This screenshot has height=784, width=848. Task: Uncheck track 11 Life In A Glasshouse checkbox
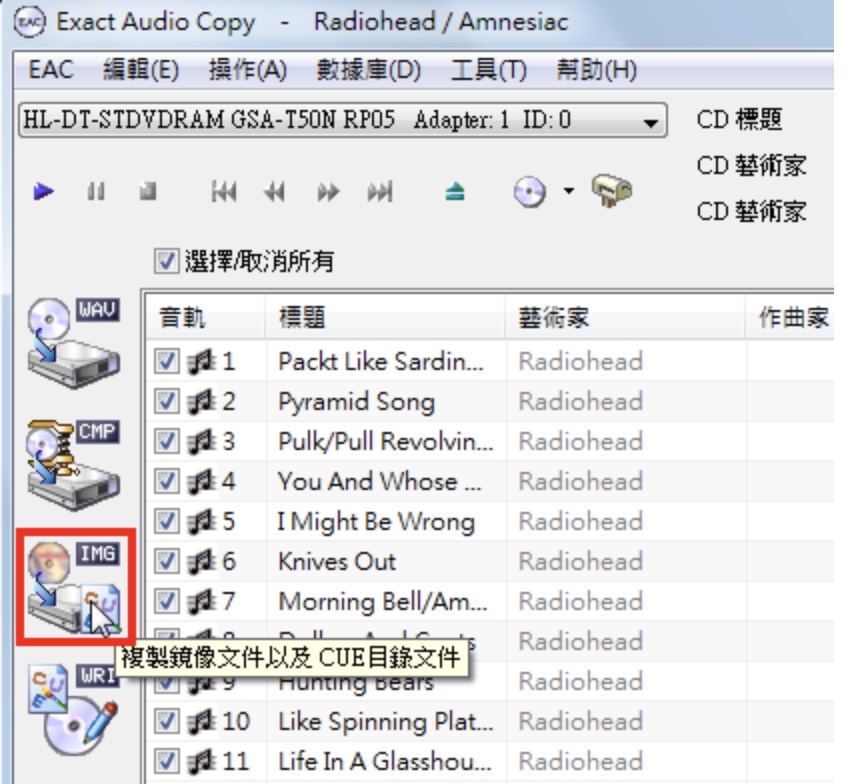coord(166,761)
